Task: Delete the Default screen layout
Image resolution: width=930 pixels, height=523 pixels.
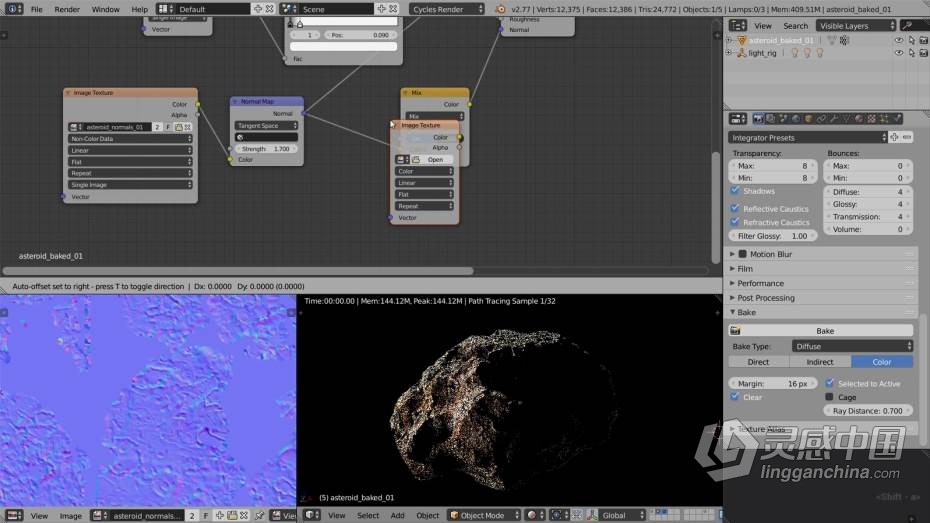Action: pos(269,9)
